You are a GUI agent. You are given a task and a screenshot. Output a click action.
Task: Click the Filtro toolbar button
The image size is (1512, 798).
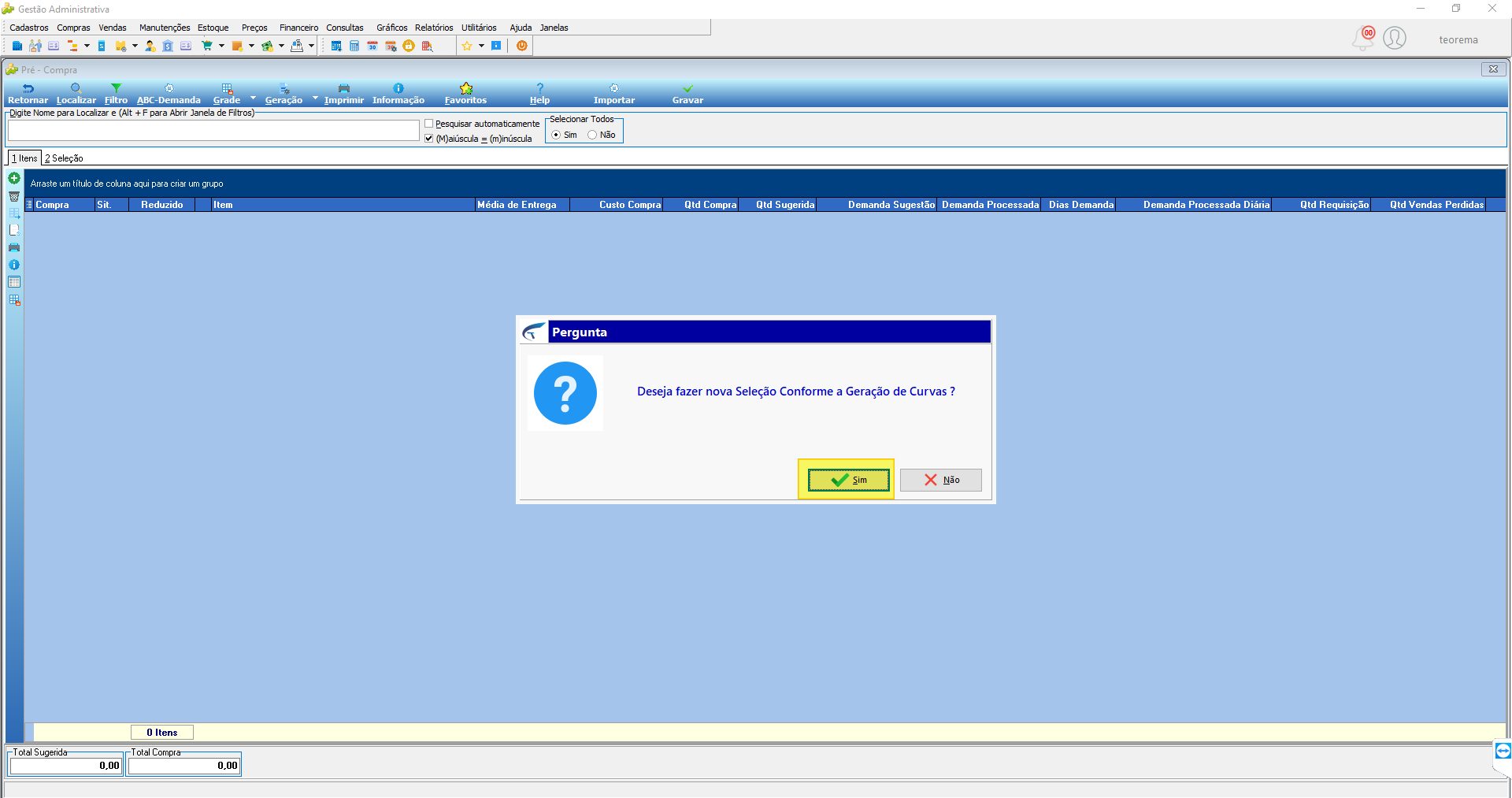[x=116, y=95]
